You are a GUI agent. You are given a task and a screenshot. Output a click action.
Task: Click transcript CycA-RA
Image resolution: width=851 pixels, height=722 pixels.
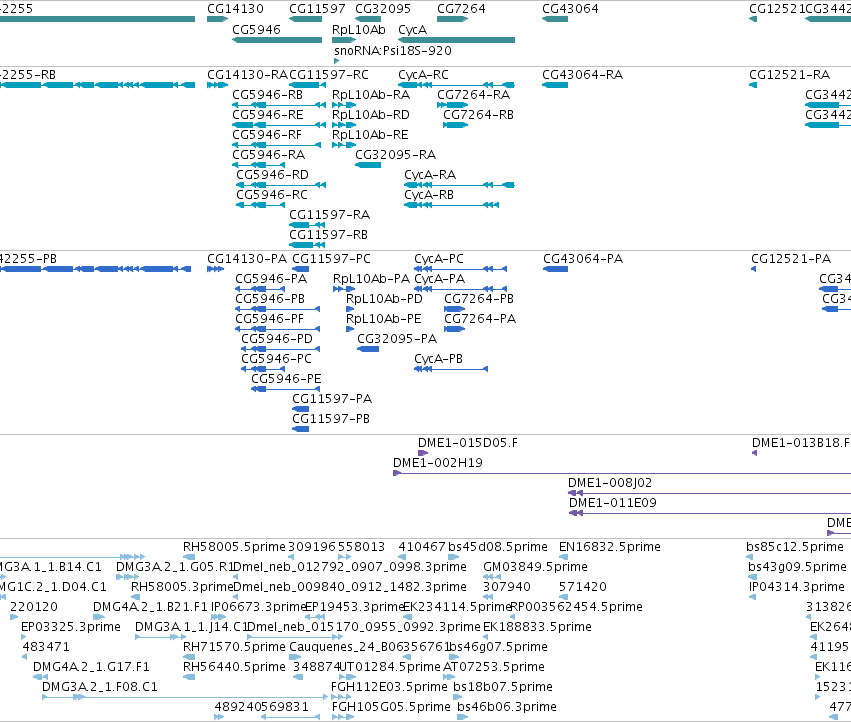[429, 175]
